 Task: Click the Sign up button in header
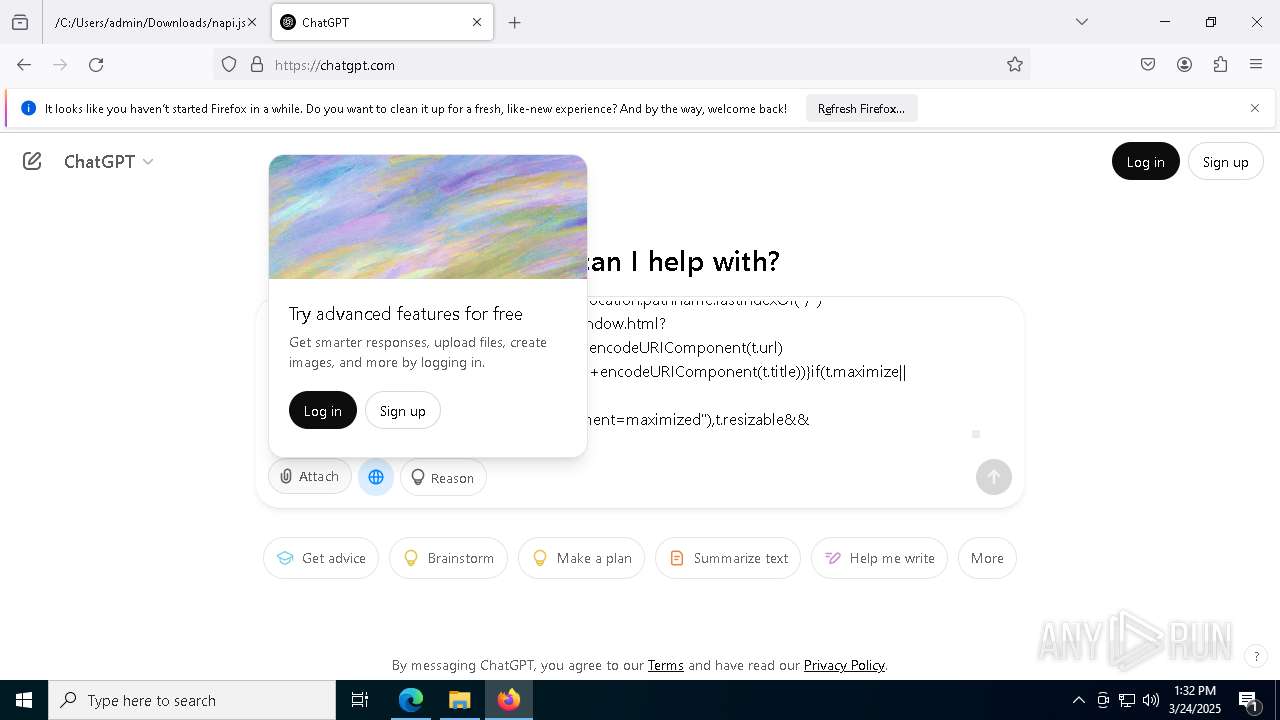[x=1225, y=161]
